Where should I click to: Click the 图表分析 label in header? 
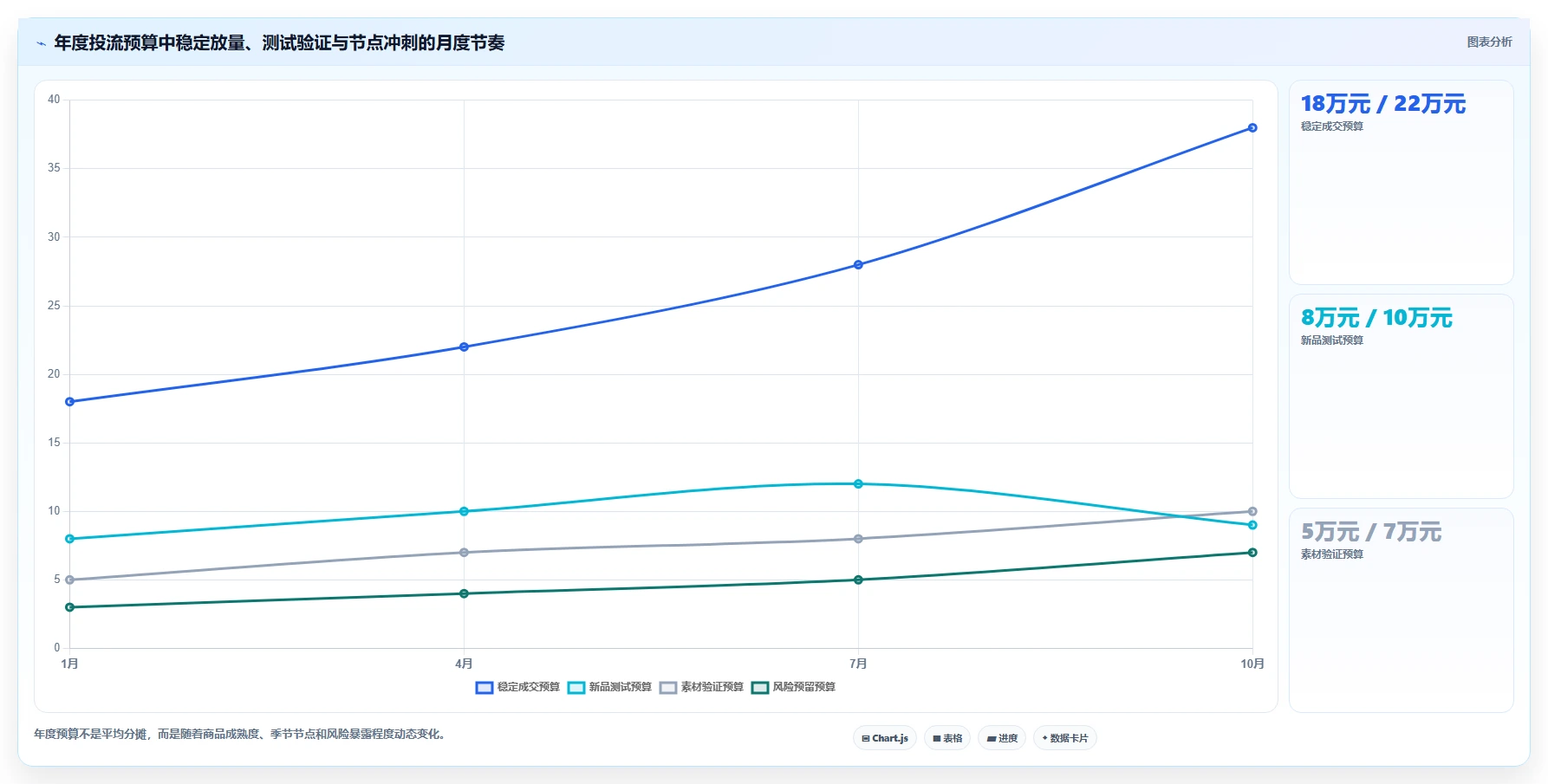[x=1489, y=42]
